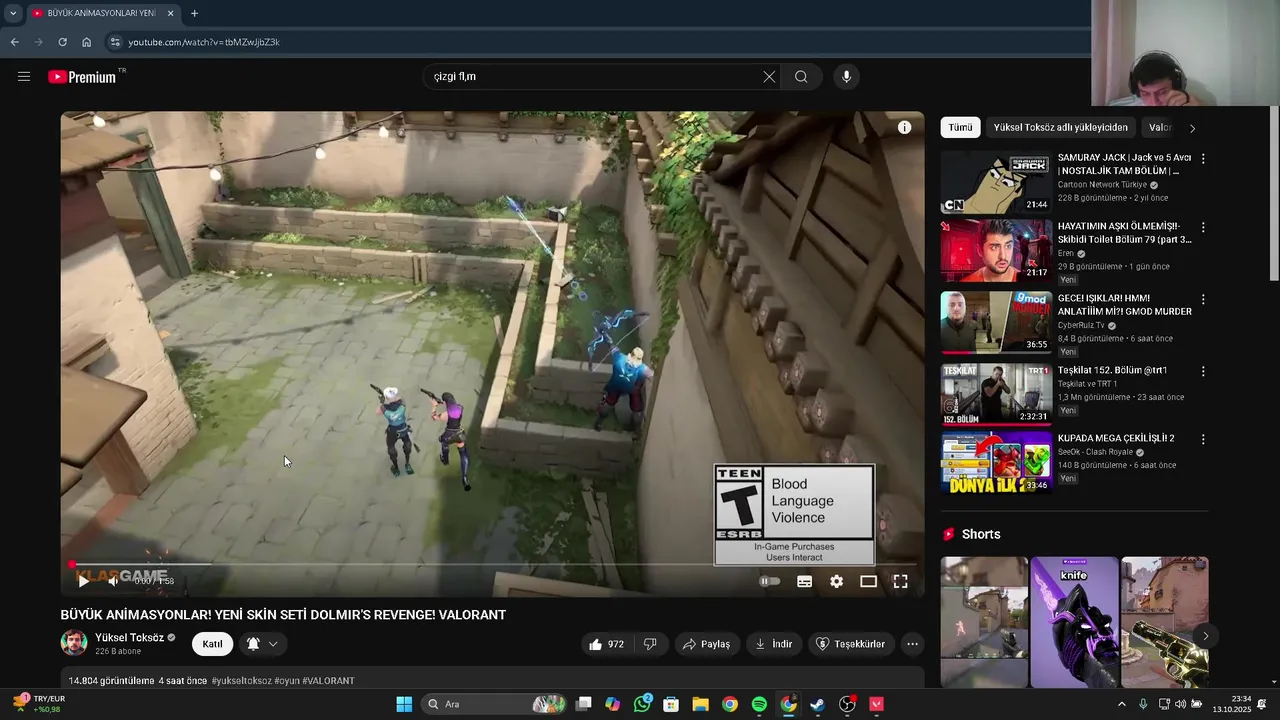Close the BÜYÜK ANİMASYONLAR tab

point(170,13)
